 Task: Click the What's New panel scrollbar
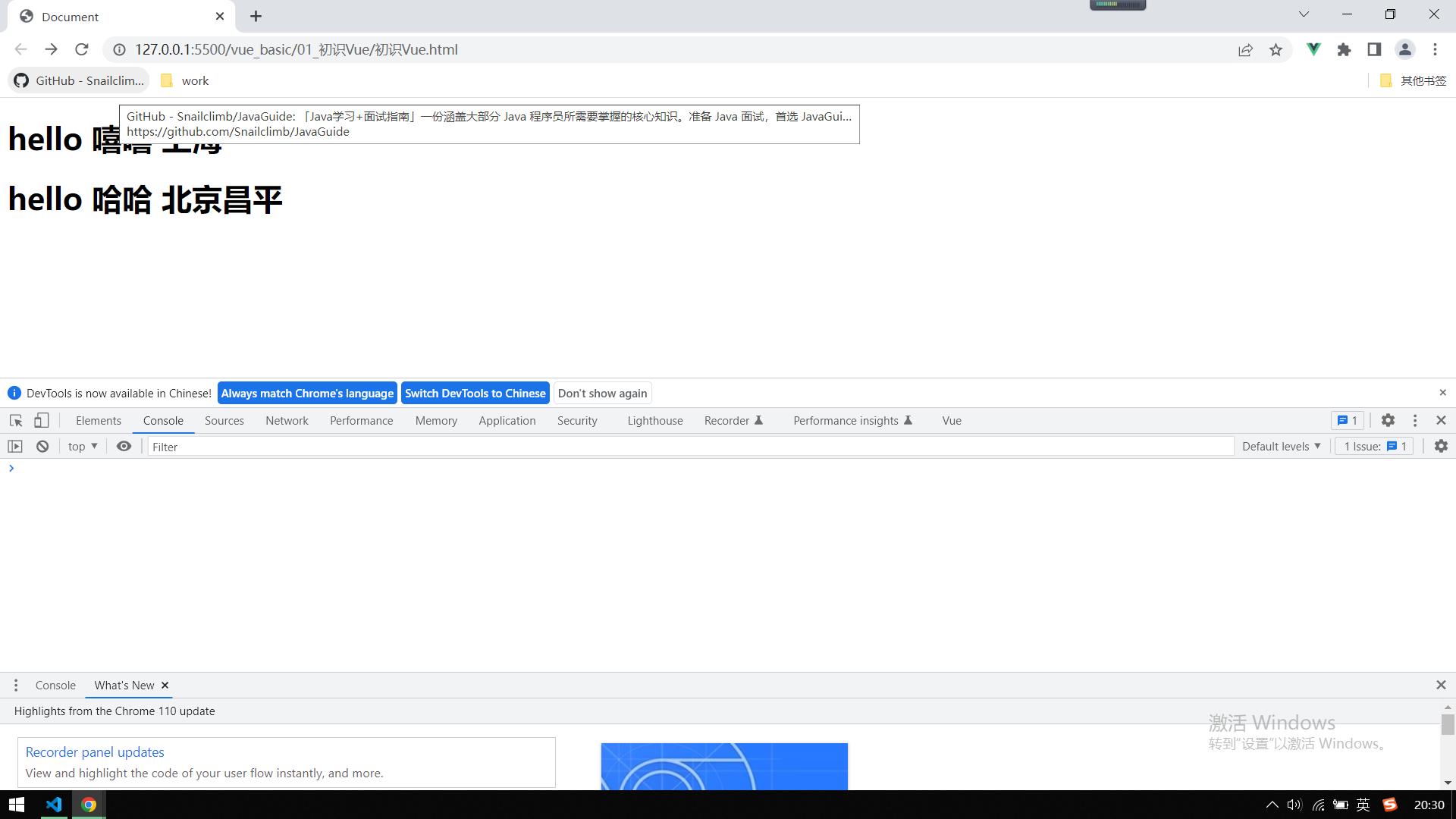click(x=1448, y=725)
